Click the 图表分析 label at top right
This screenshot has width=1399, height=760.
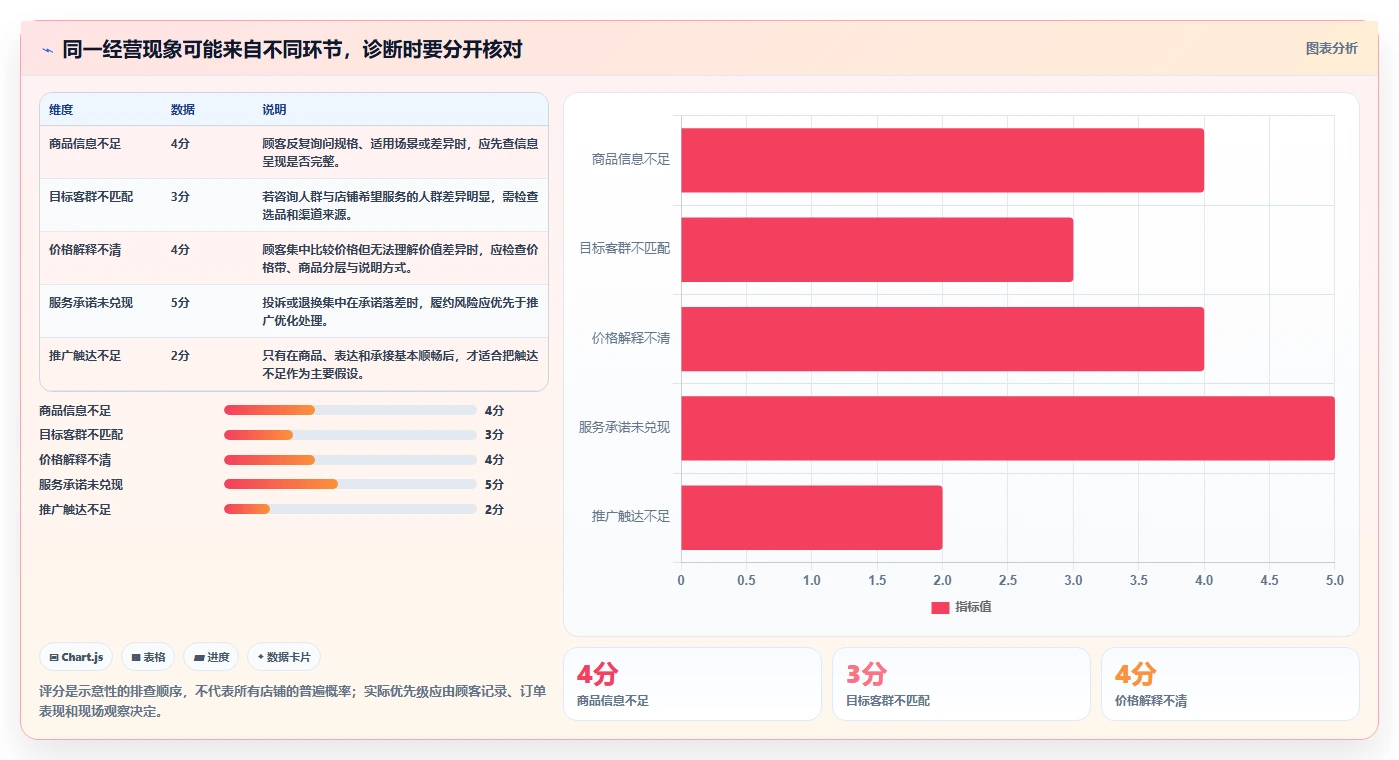point(1331,48)
